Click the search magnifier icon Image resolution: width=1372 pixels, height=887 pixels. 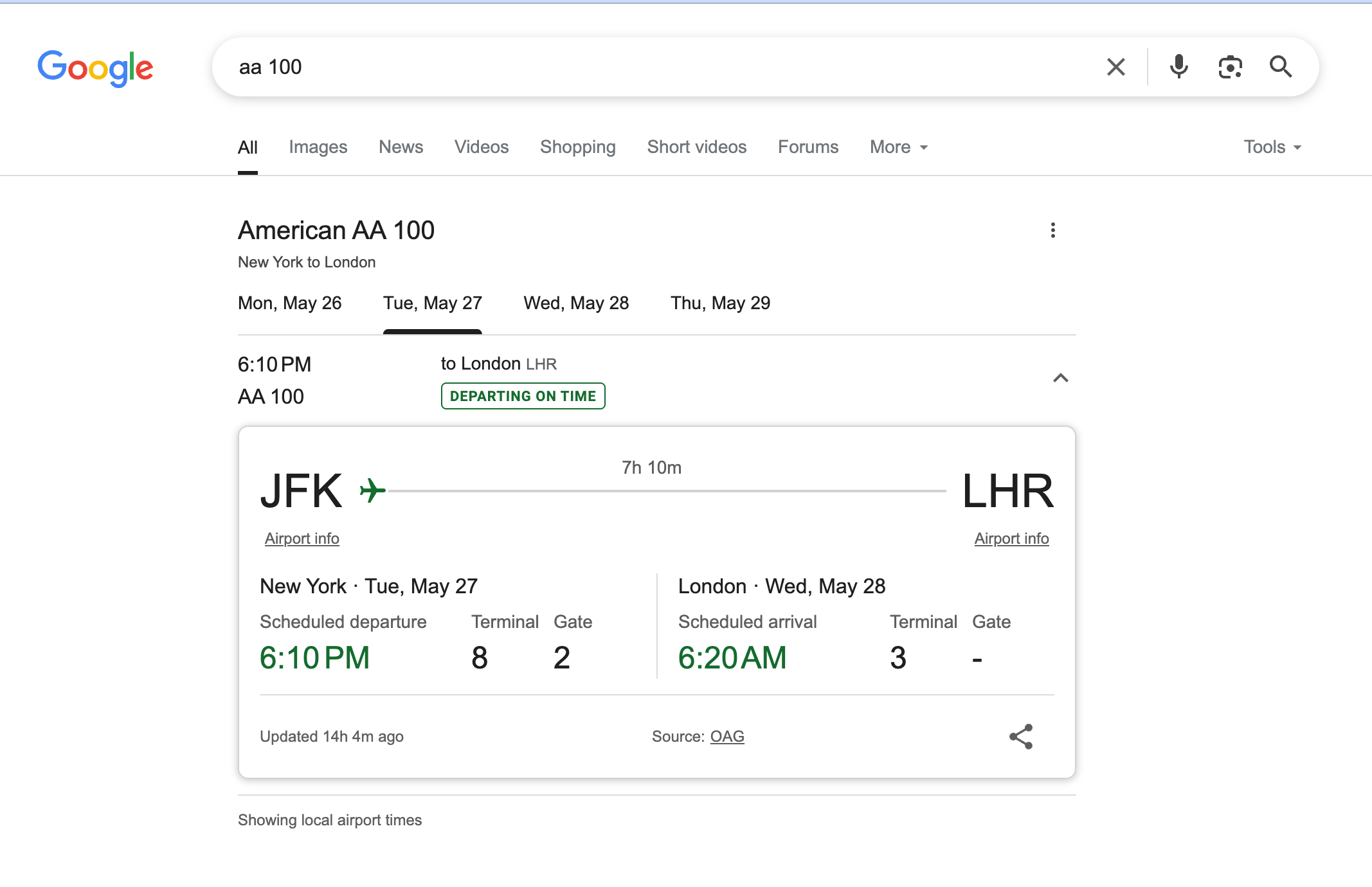[x=1281, y=67]
